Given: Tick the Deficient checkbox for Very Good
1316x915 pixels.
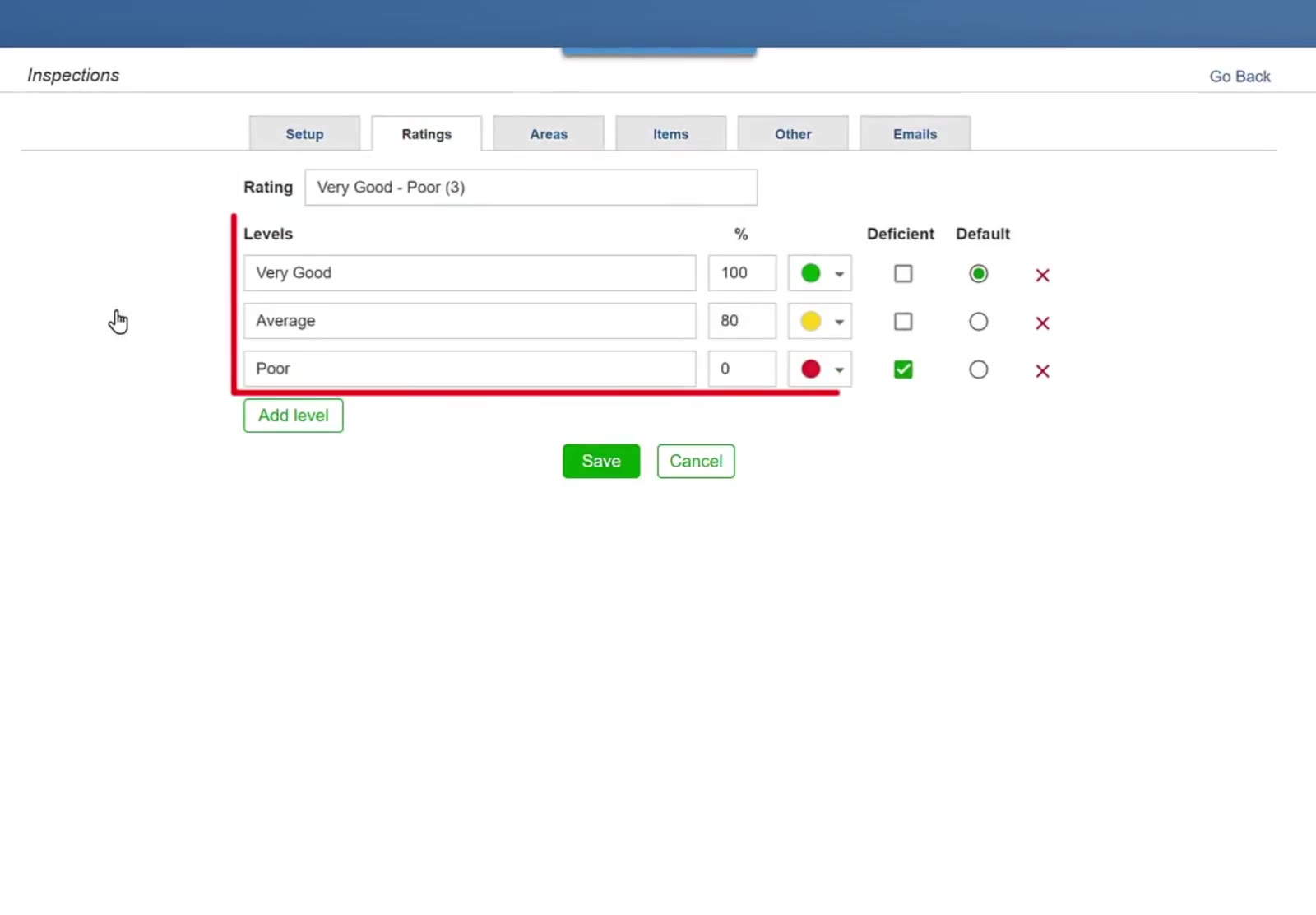Looking at the screenshot, I should click(x=903, y=273).
